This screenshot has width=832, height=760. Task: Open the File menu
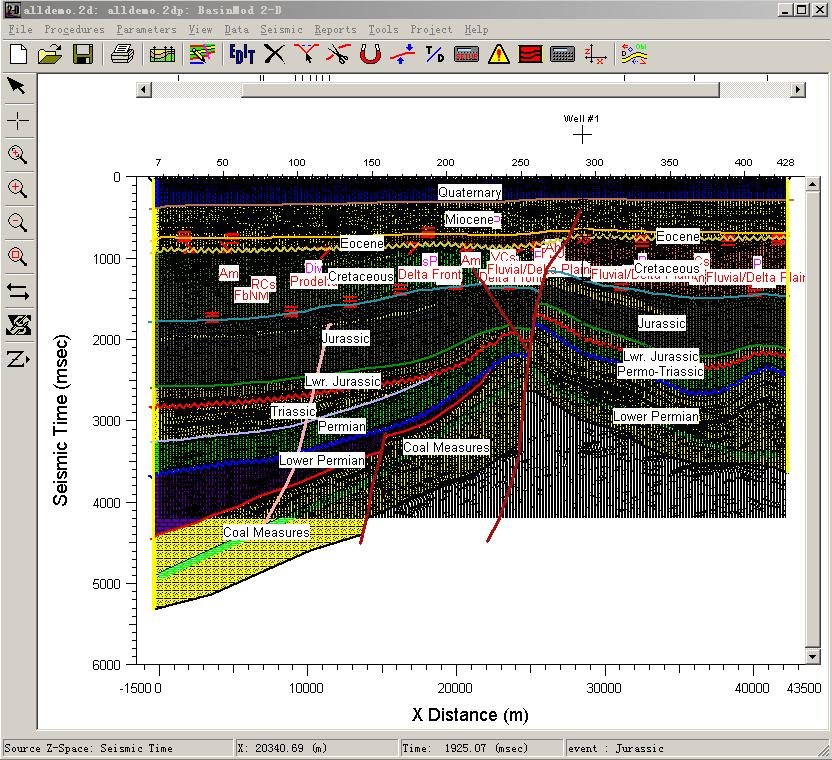[x=21, y=30]
